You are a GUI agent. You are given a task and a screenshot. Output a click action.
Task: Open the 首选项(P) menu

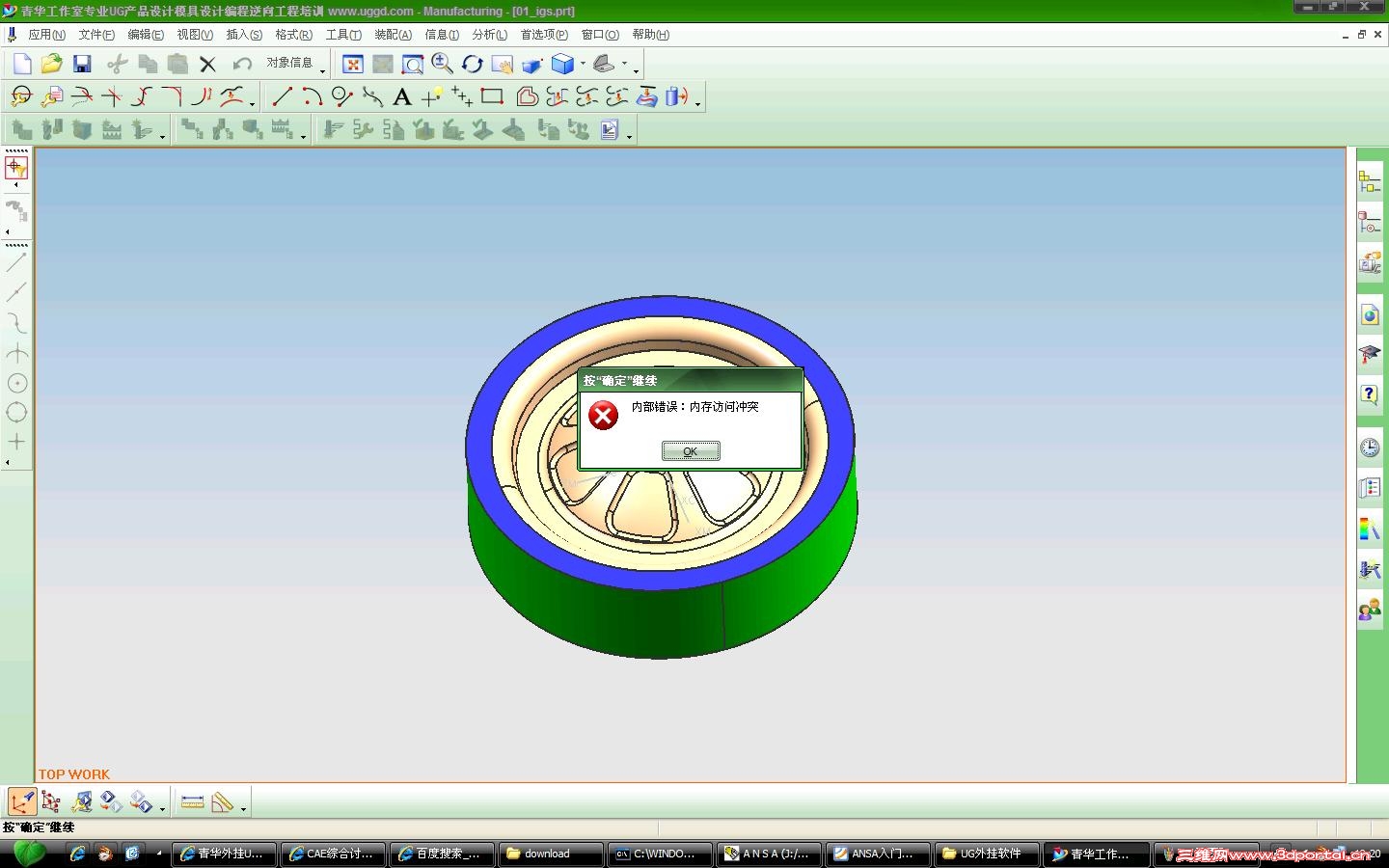(544, 35)
